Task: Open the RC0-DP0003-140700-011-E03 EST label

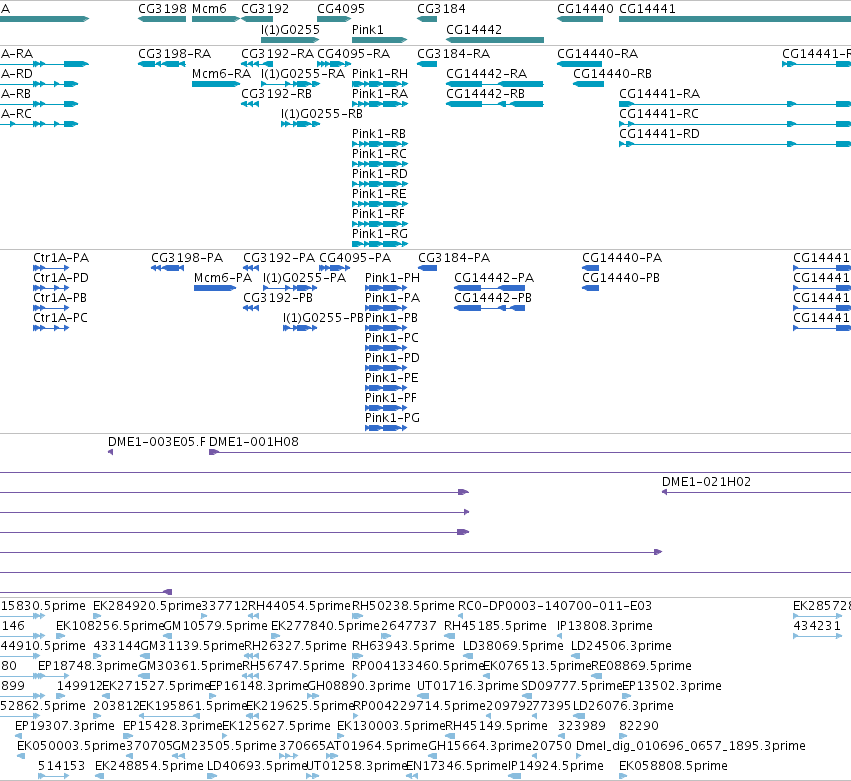Action: (555, 606)
